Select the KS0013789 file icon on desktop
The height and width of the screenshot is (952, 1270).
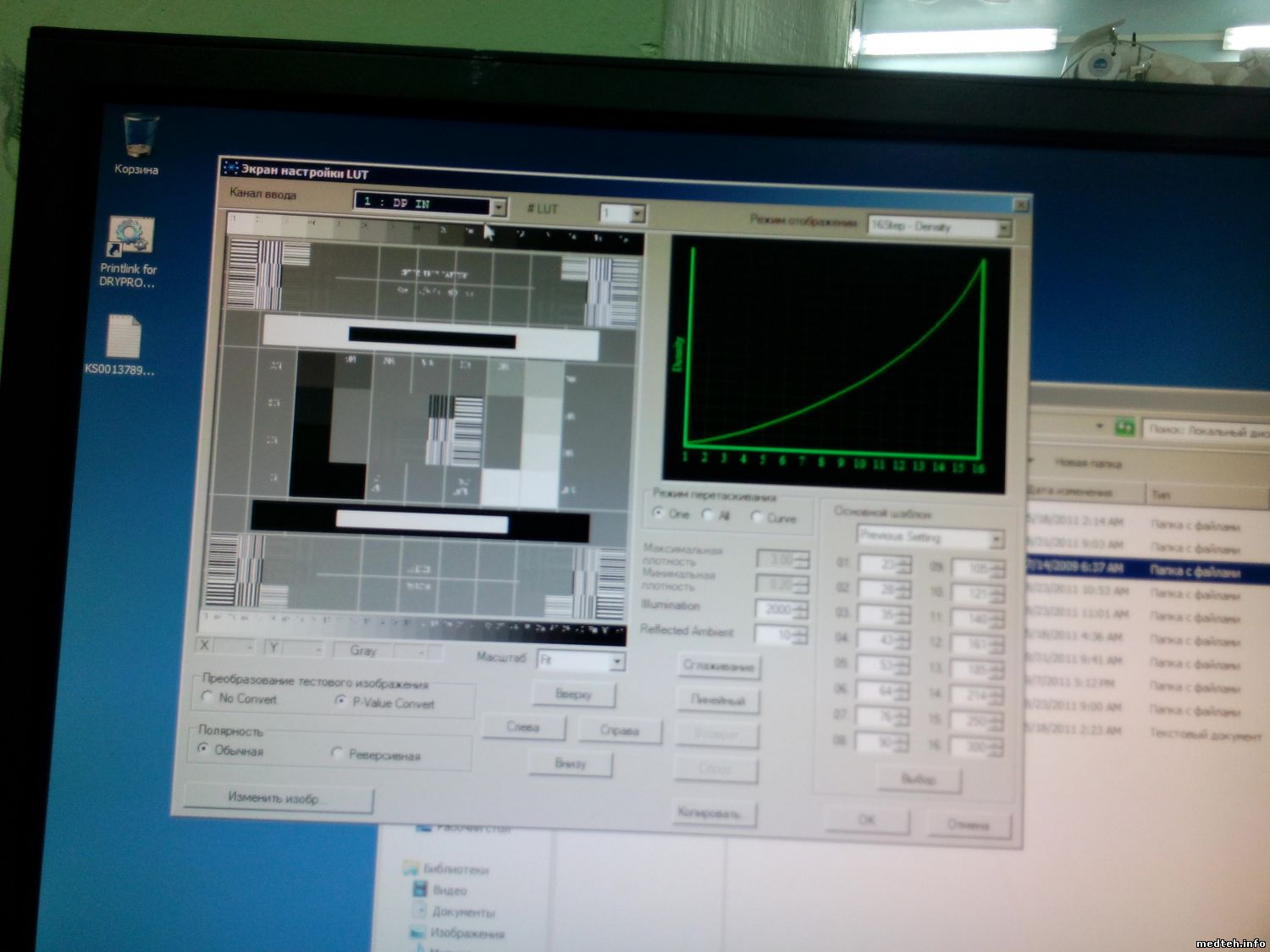pos(123,337)
